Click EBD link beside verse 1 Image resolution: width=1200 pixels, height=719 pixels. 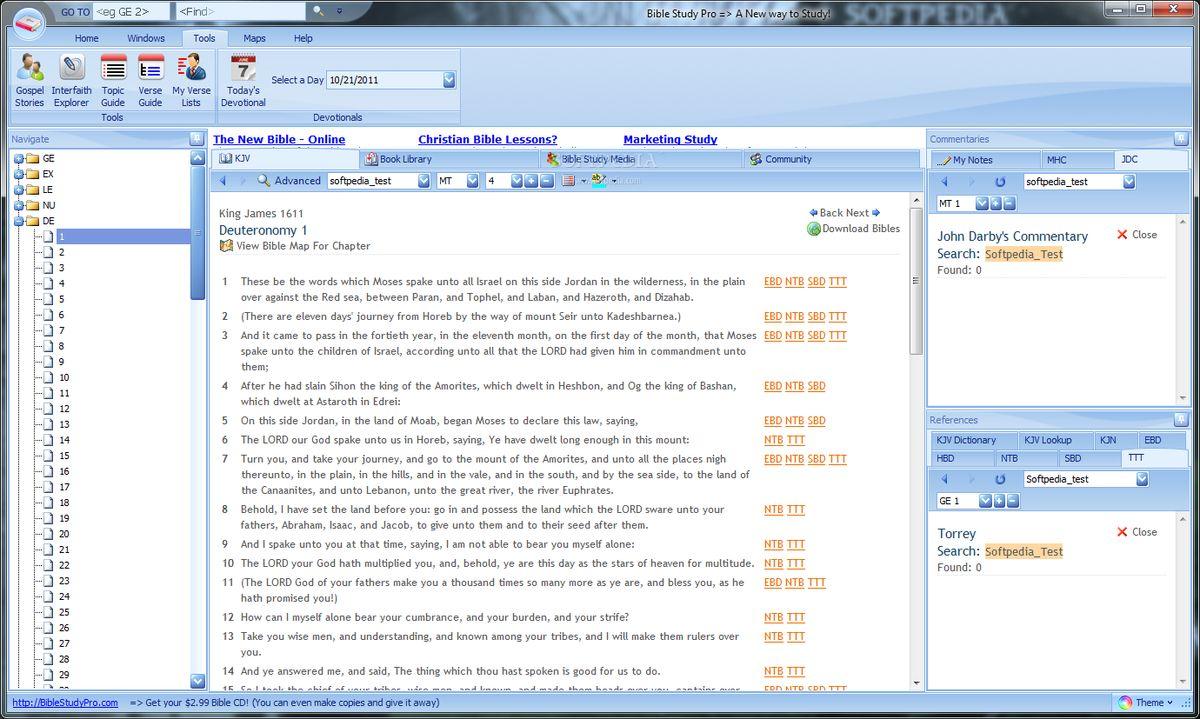tap(773, 282)
